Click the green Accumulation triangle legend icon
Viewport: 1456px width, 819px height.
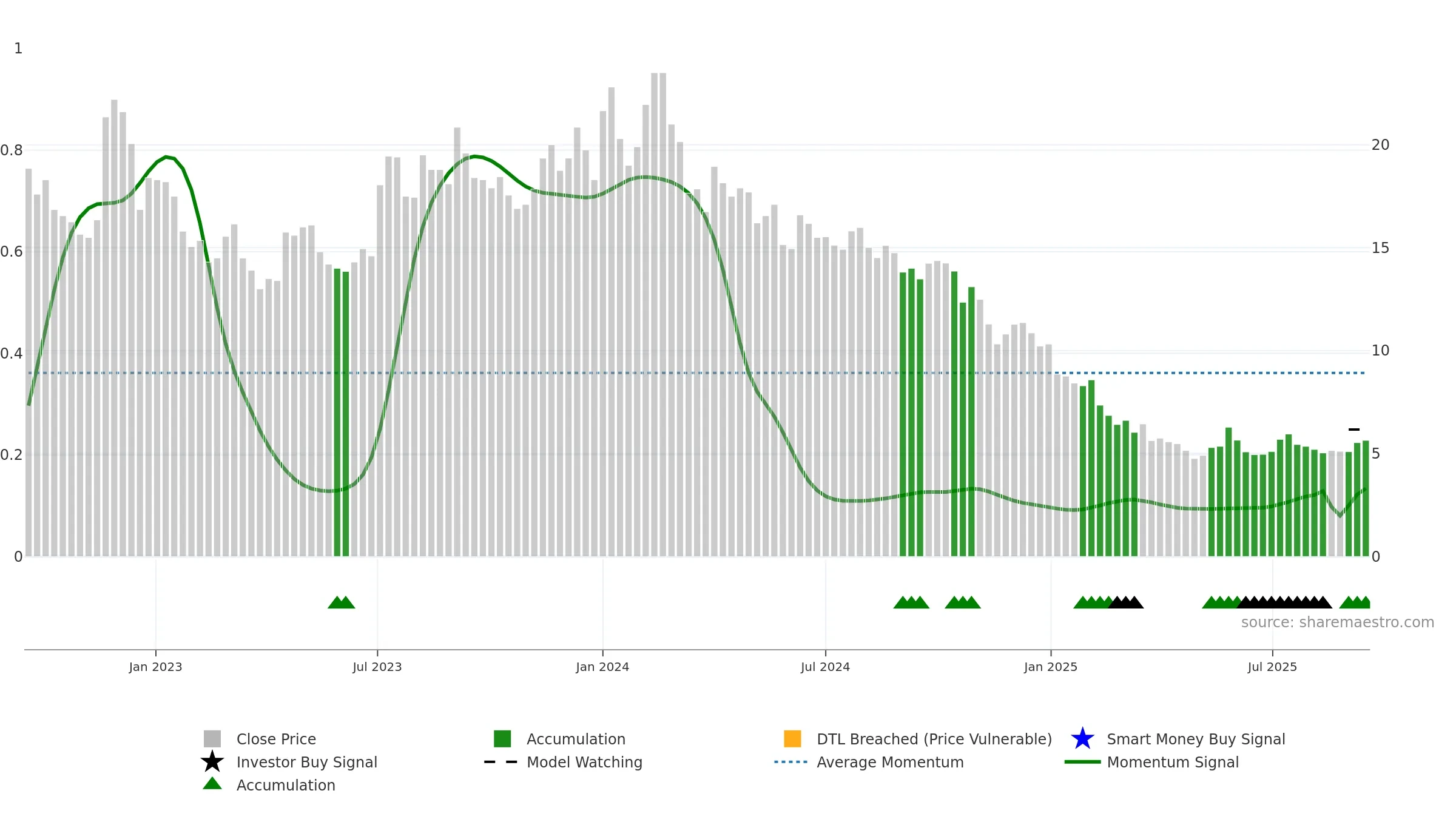[x=212, y=783]
